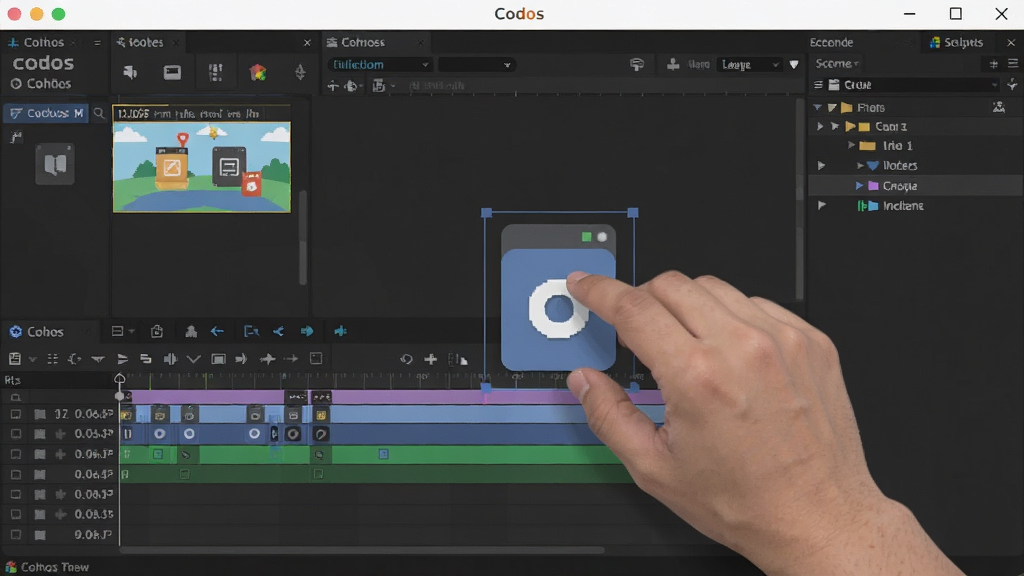Click the blue left-arrow icon above the timeline
This screenshot has height=576, width=1024.
tap(217, 332)
